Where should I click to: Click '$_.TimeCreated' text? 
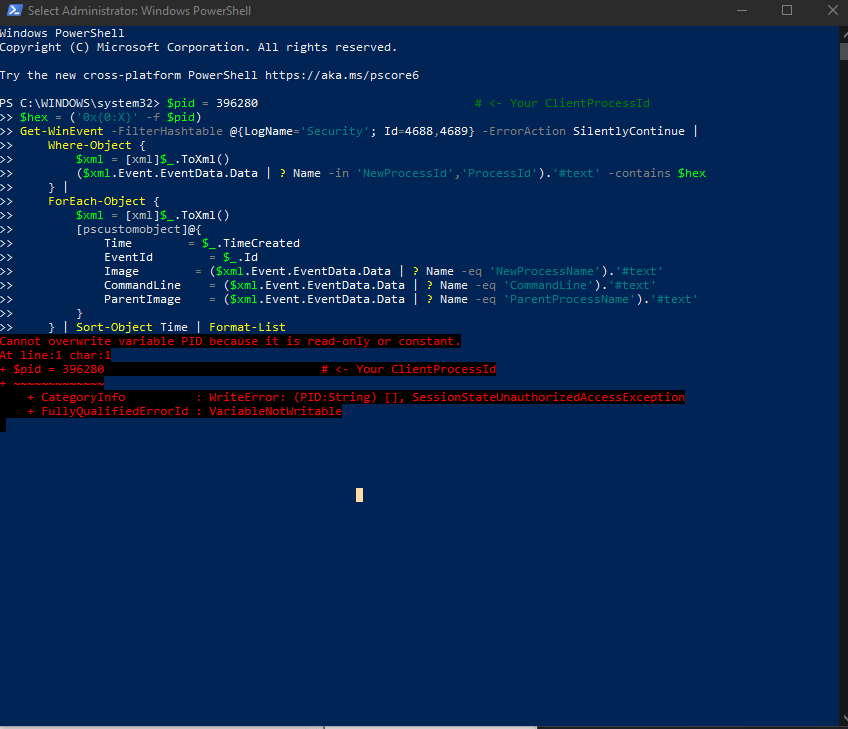click(x=250, y=243)
